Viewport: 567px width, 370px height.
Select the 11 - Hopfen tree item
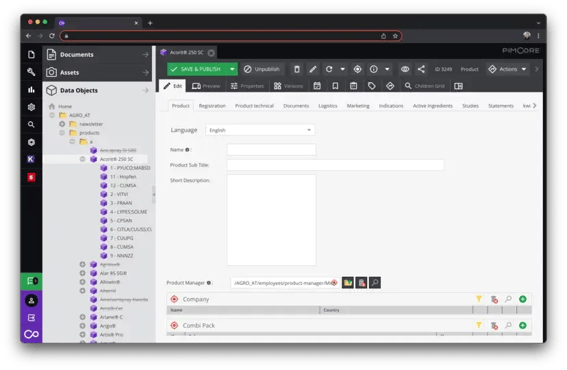click(x=123, y=177)
